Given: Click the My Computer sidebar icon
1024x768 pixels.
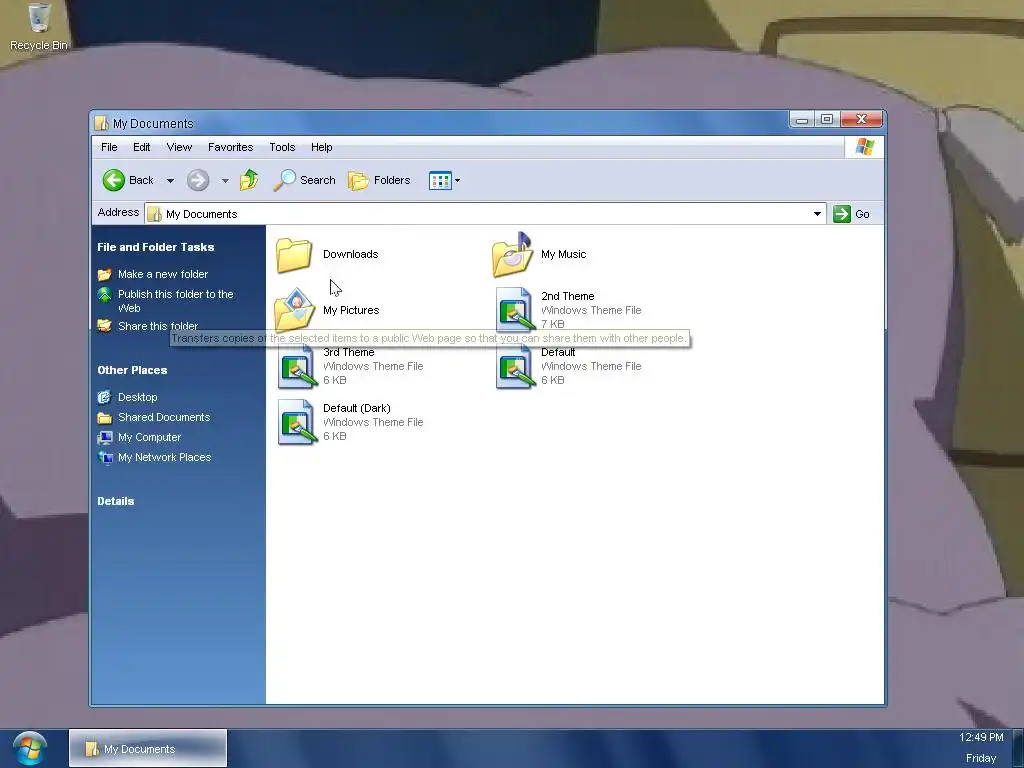Looking at the screenshot, I should coord(104,438).
